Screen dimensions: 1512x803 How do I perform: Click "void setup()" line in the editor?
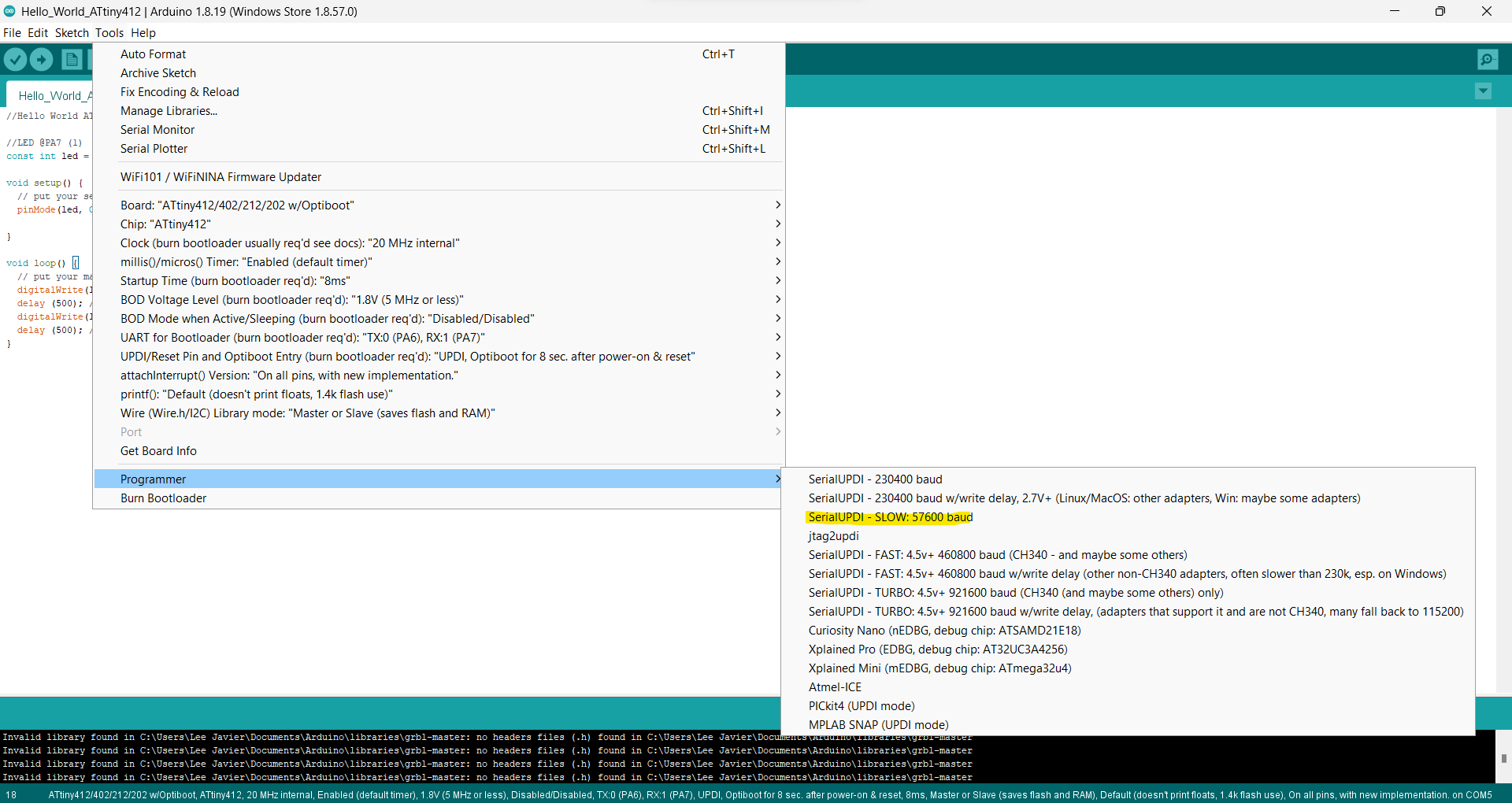[x=44, y=183]
